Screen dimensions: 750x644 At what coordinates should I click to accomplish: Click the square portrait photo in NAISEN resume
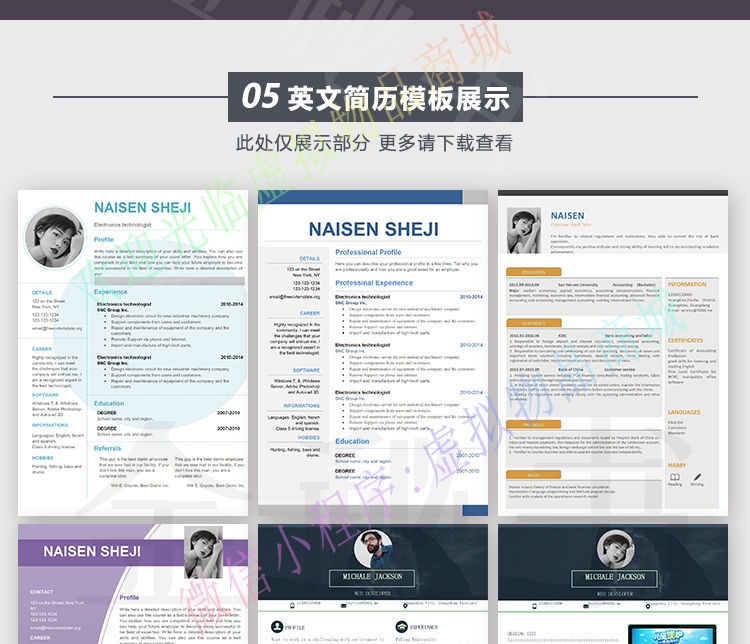[524, 230]
